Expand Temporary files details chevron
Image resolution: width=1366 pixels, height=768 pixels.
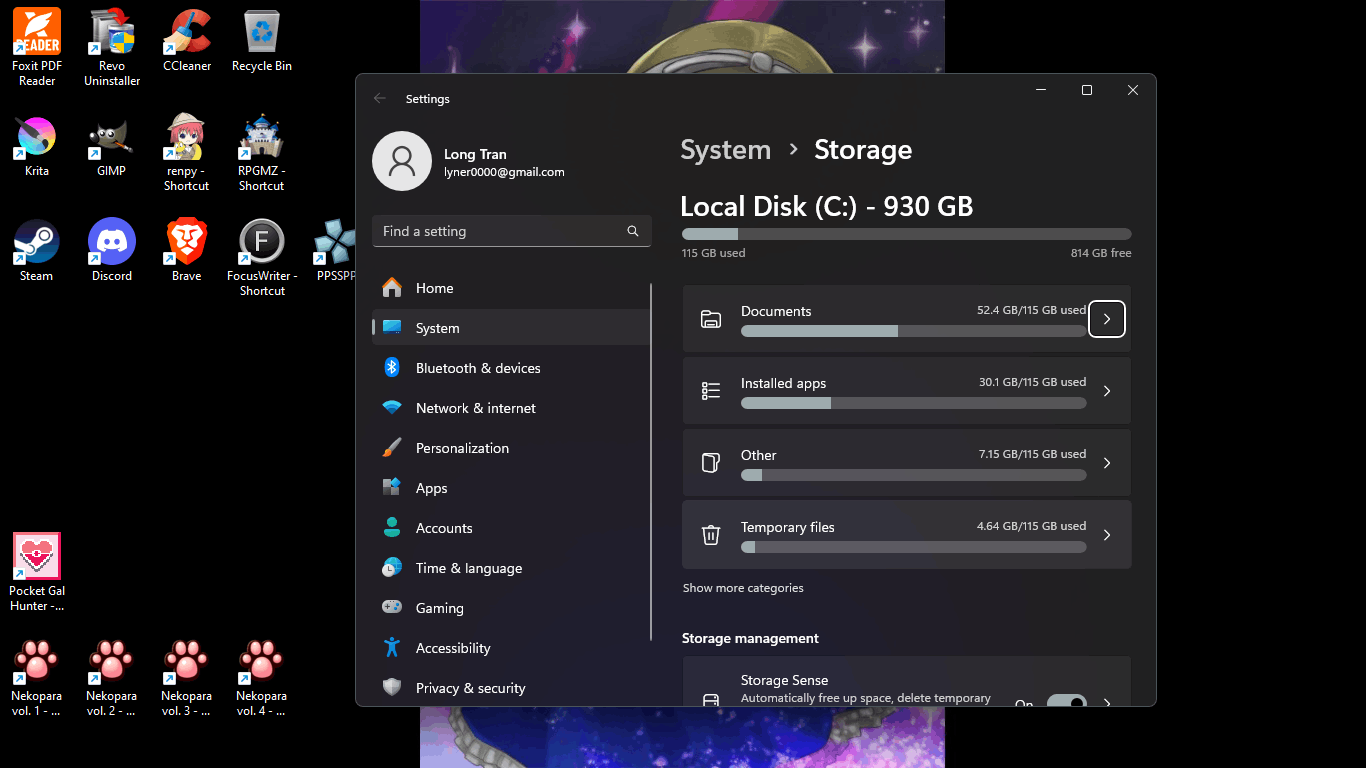coord(1107,535)
